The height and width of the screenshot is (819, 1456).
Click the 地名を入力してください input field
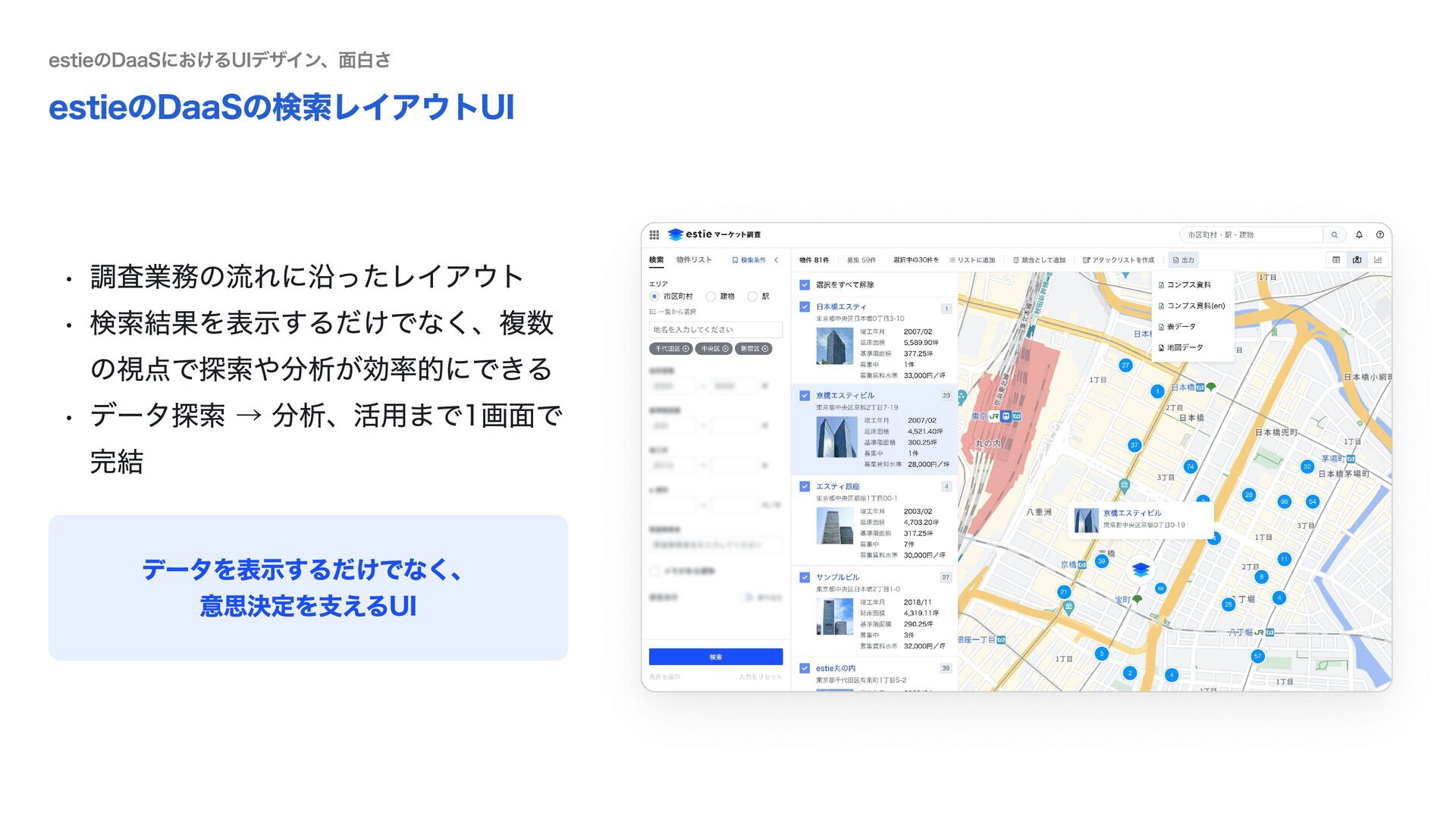point(715,330)
